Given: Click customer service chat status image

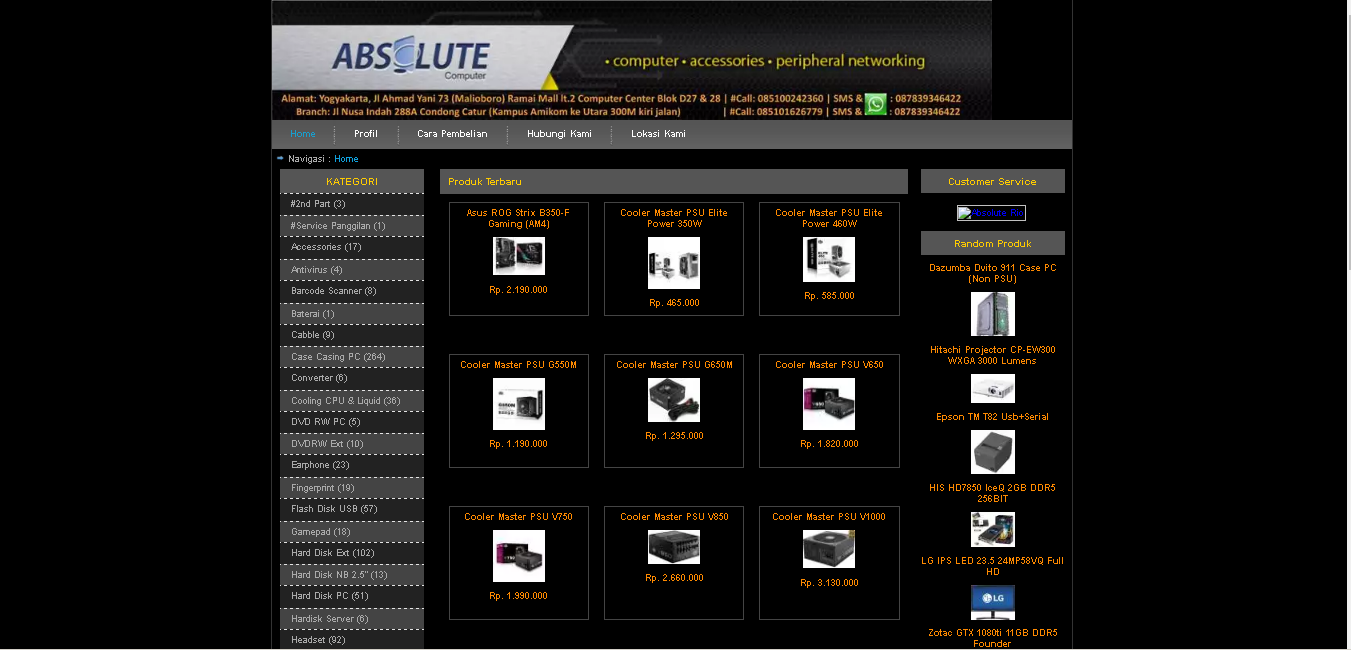Looking at the screenshot, I should [x=991, y=213].
